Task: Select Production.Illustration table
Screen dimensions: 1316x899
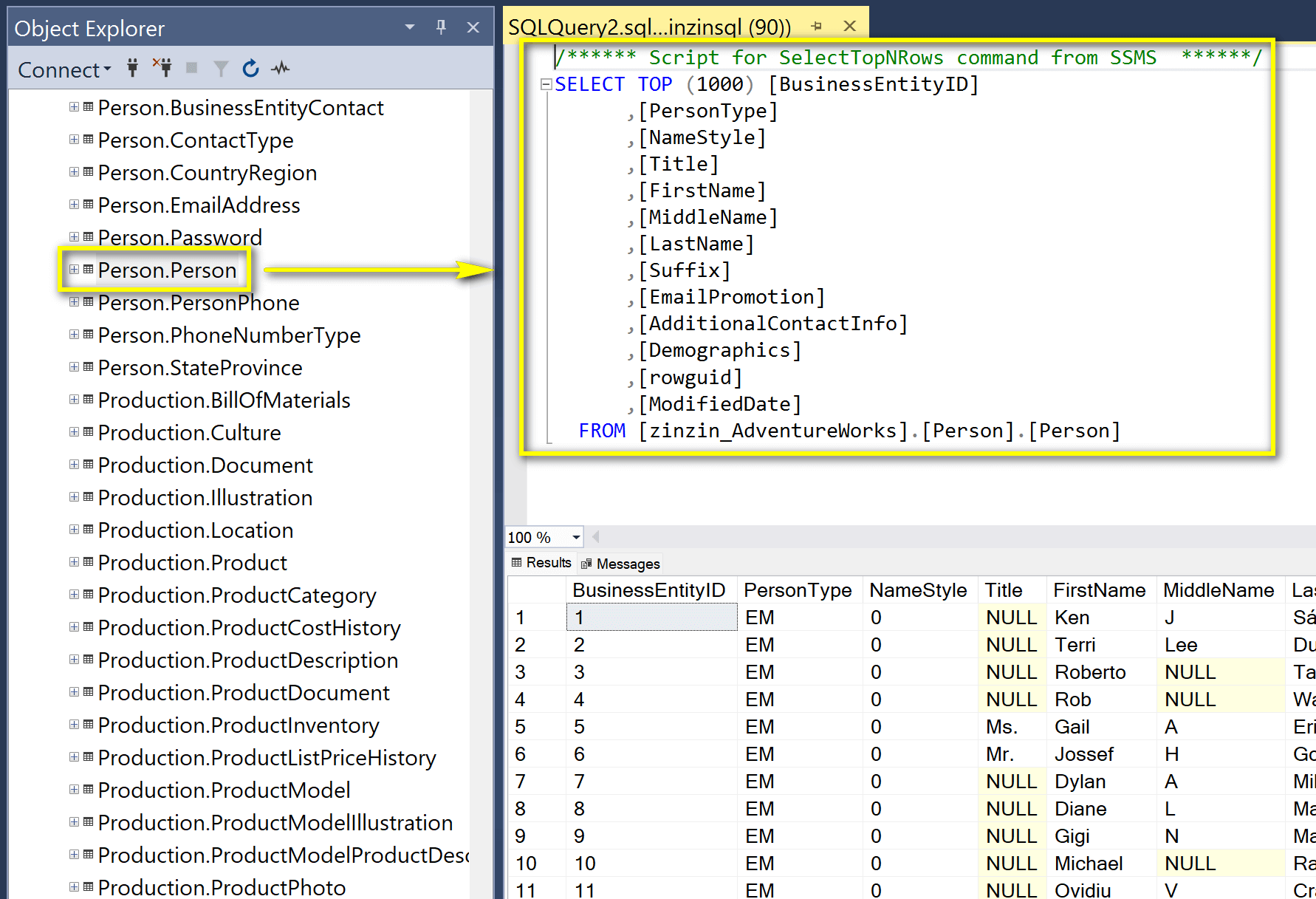Action: [x=205, y=498]
